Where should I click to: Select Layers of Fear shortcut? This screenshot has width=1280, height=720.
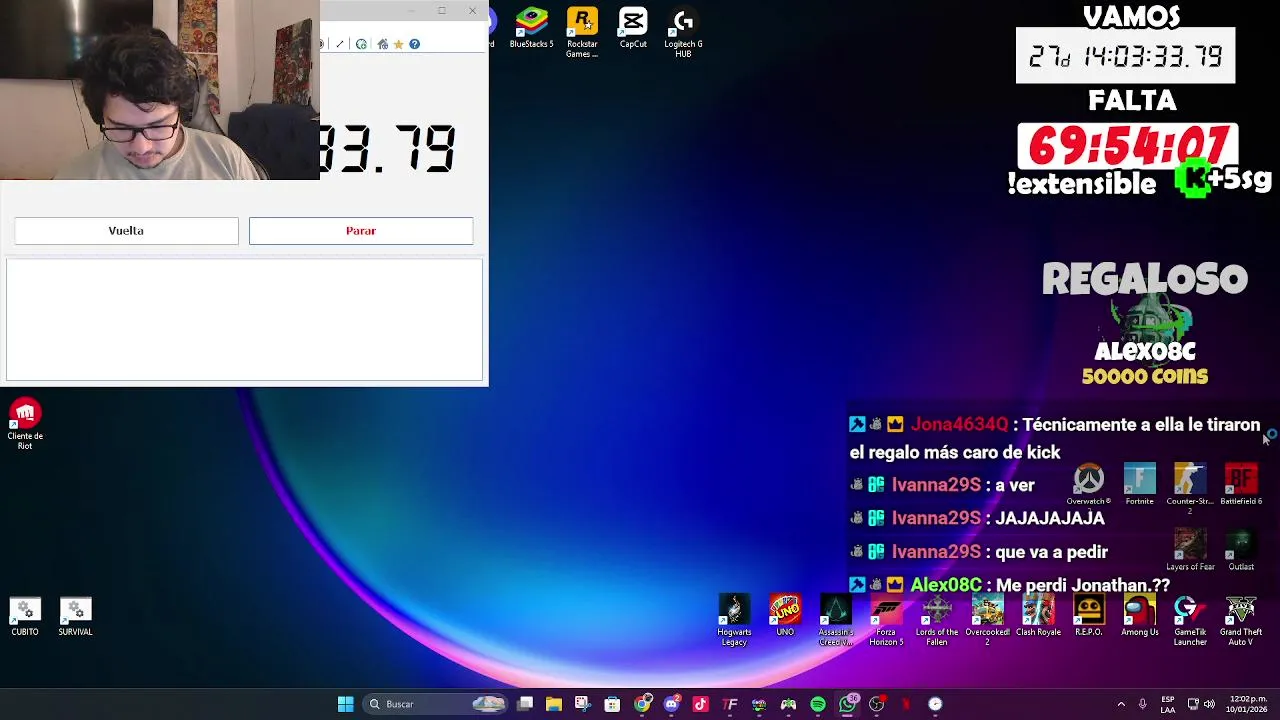(1190, 551)
